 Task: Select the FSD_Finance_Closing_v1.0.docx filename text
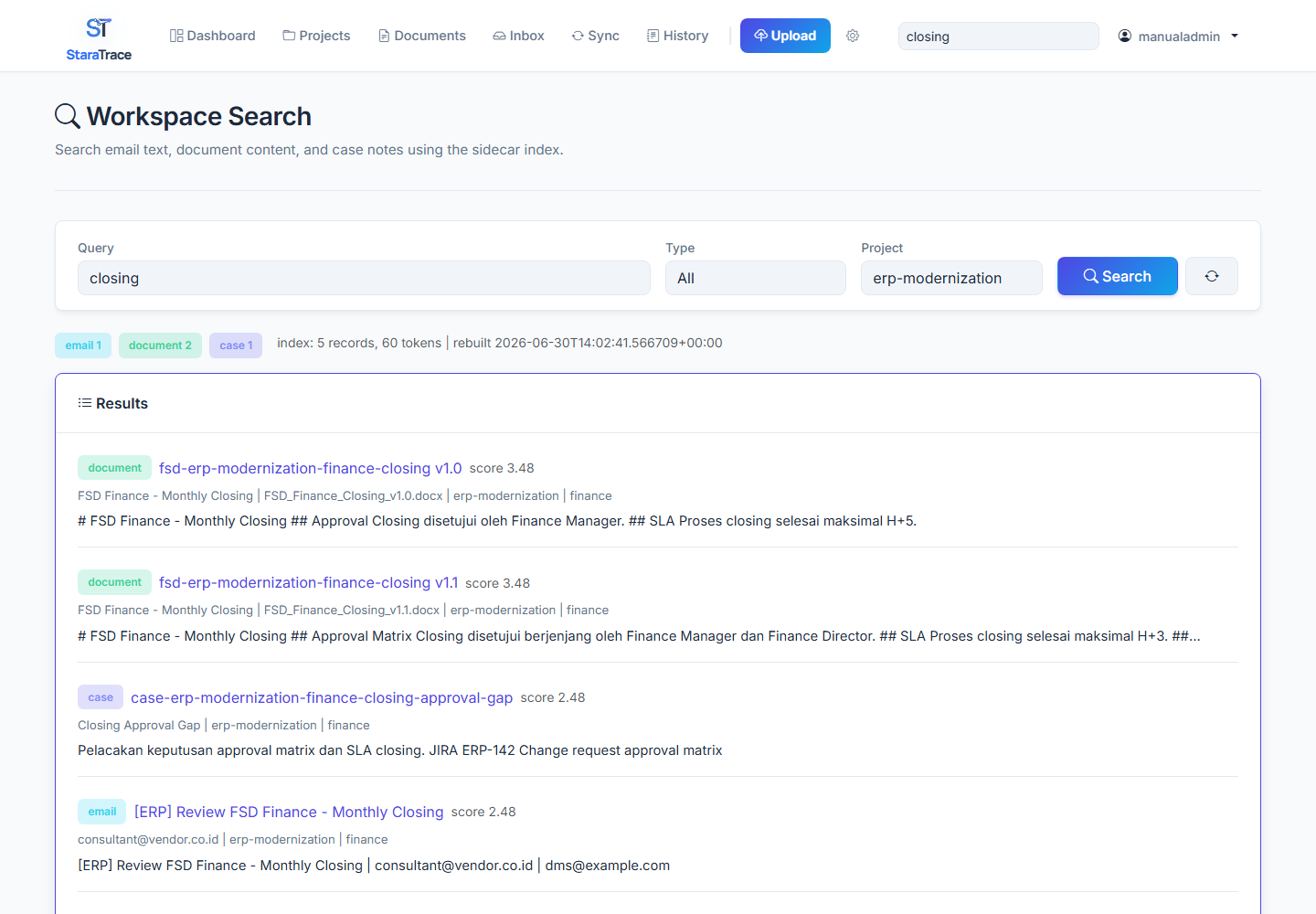coord(354,495)
